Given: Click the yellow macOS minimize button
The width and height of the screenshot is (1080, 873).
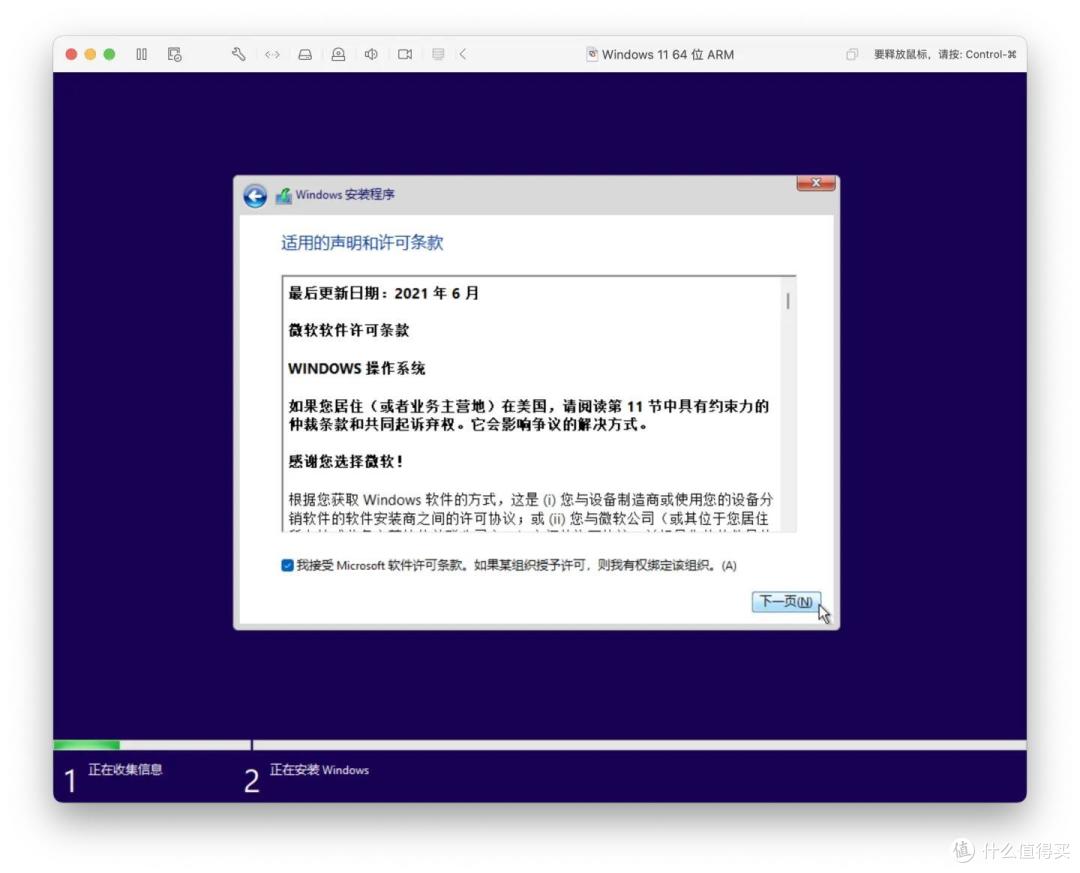Looking at the screenshot, I should click(x=90, y=54).
